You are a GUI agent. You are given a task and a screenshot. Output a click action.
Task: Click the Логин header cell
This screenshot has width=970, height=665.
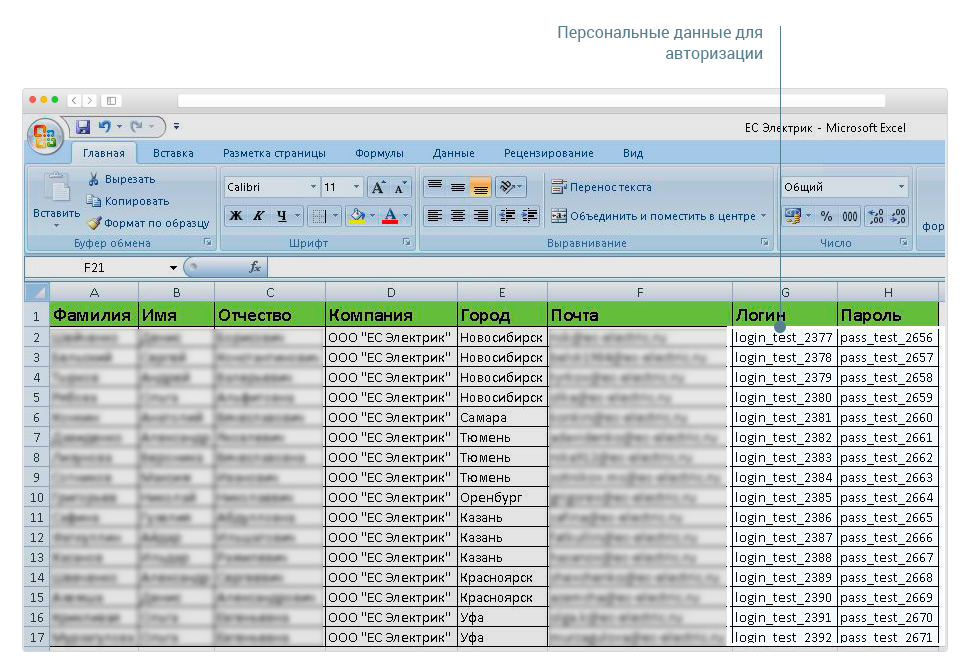784,315
